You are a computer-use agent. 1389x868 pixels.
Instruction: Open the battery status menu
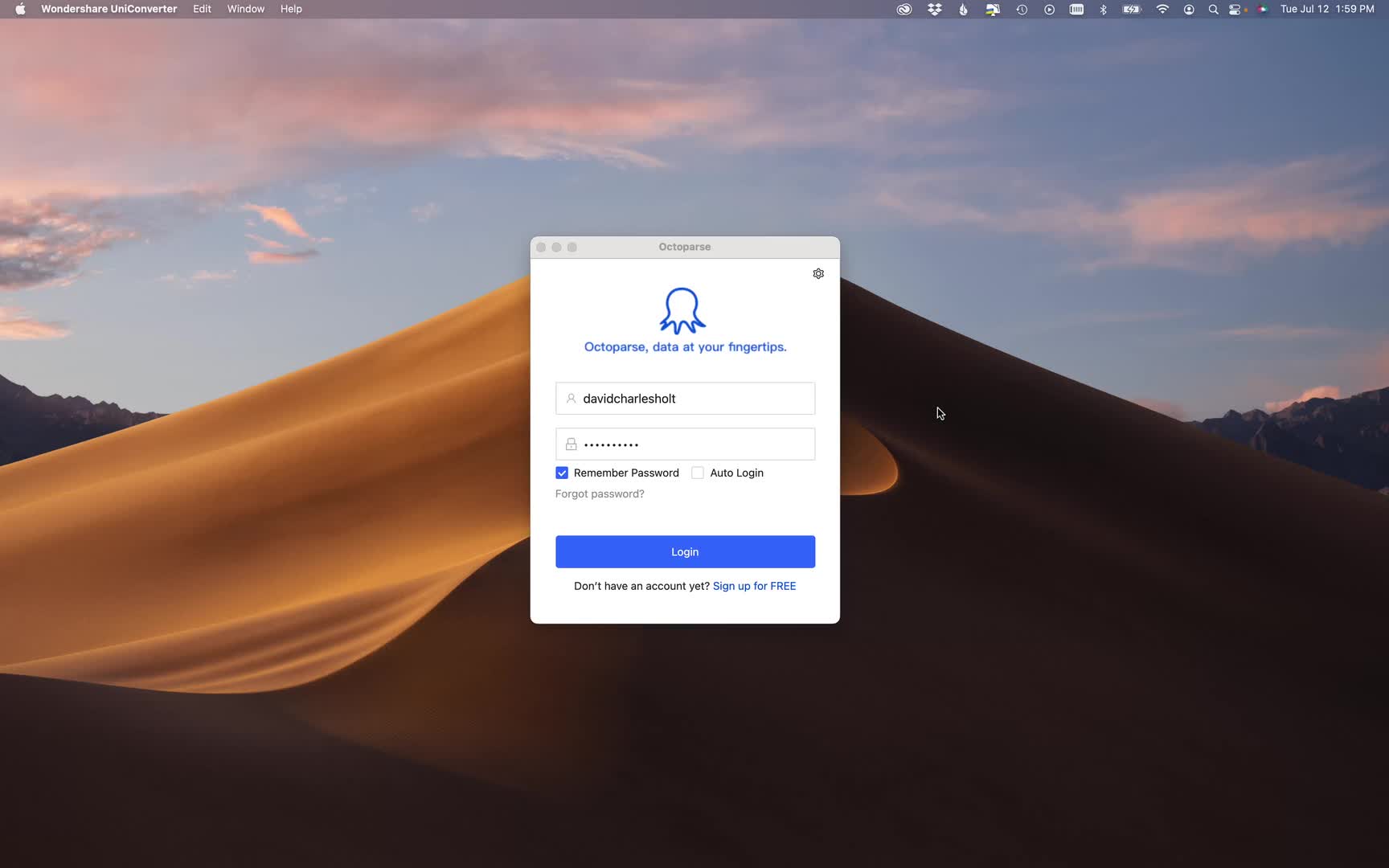[x=1132, y=10]
